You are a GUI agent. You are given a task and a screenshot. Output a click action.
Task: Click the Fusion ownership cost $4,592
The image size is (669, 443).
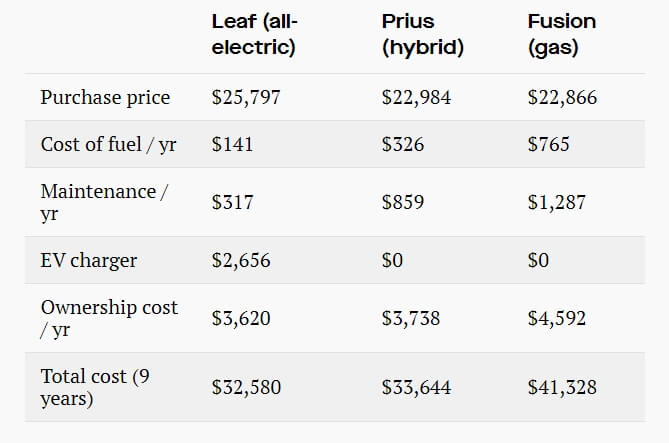click(x=557, y=318)
